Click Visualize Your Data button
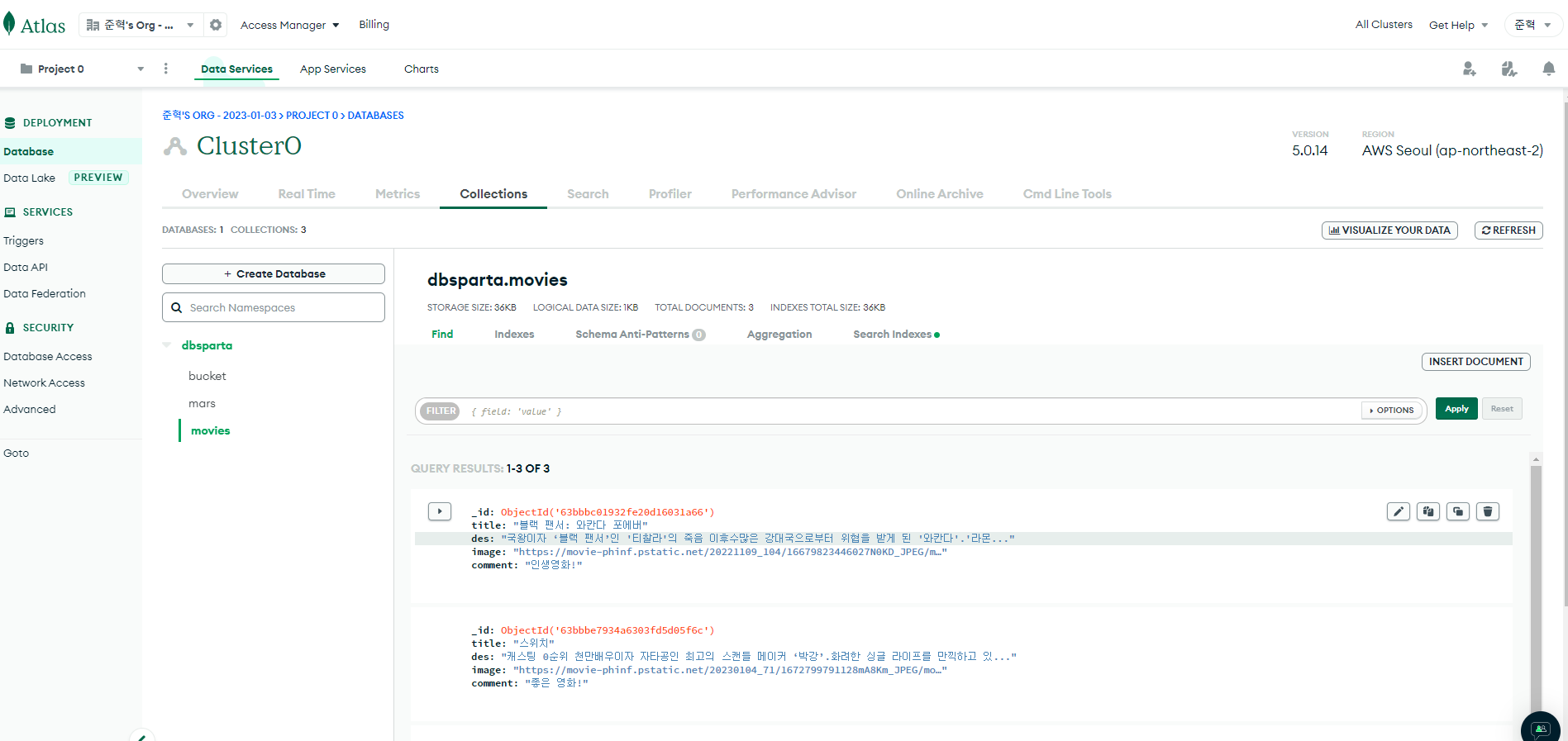Viewport: 1568px width, 741px height. pos(1389,230)
